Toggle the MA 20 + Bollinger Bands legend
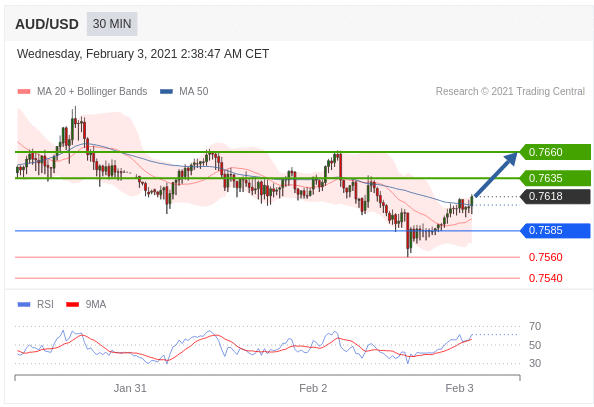The image size is (594, 407). 82,91
